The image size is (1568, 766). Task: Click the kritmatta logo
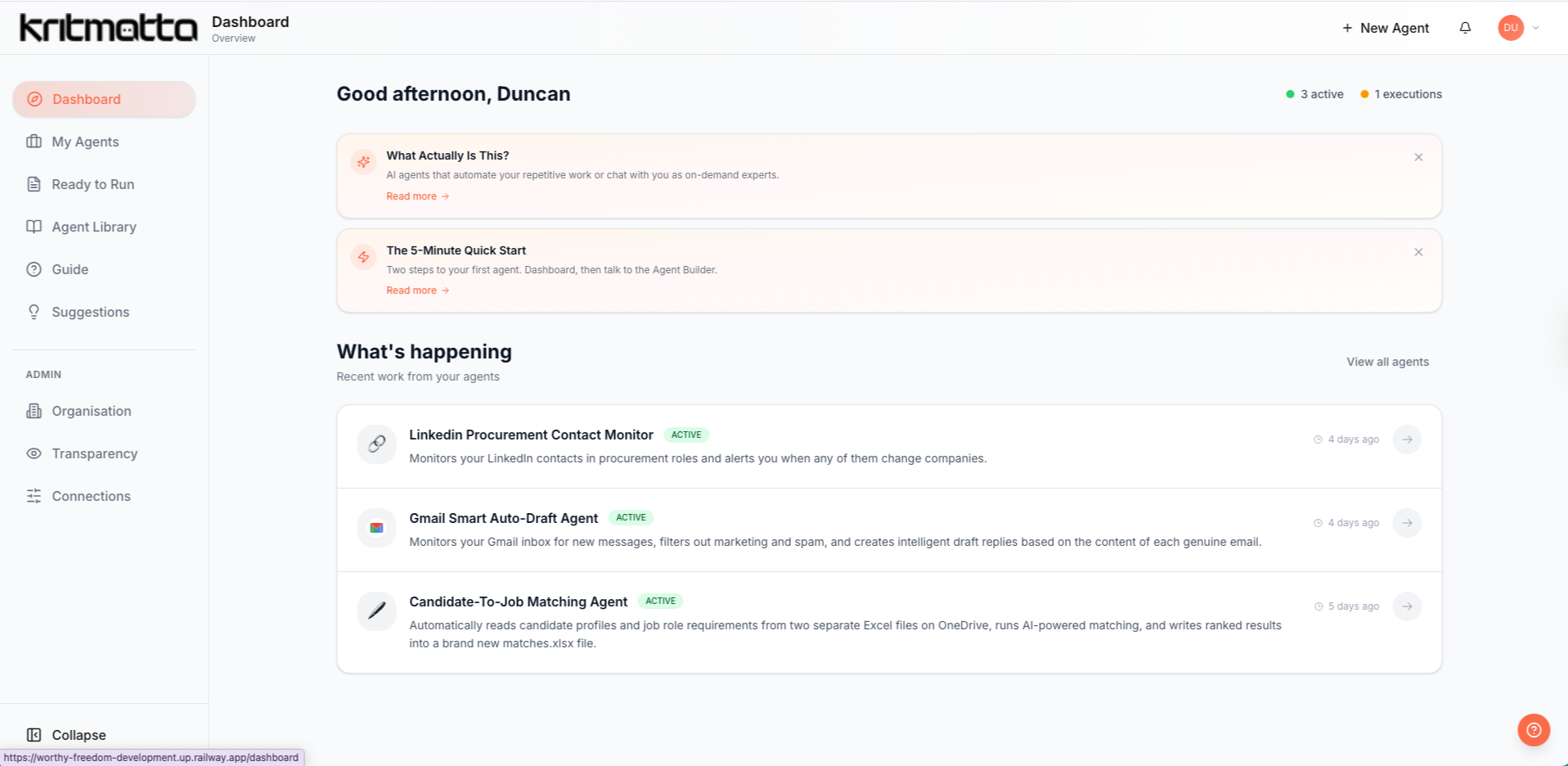(x=108, y=28)
